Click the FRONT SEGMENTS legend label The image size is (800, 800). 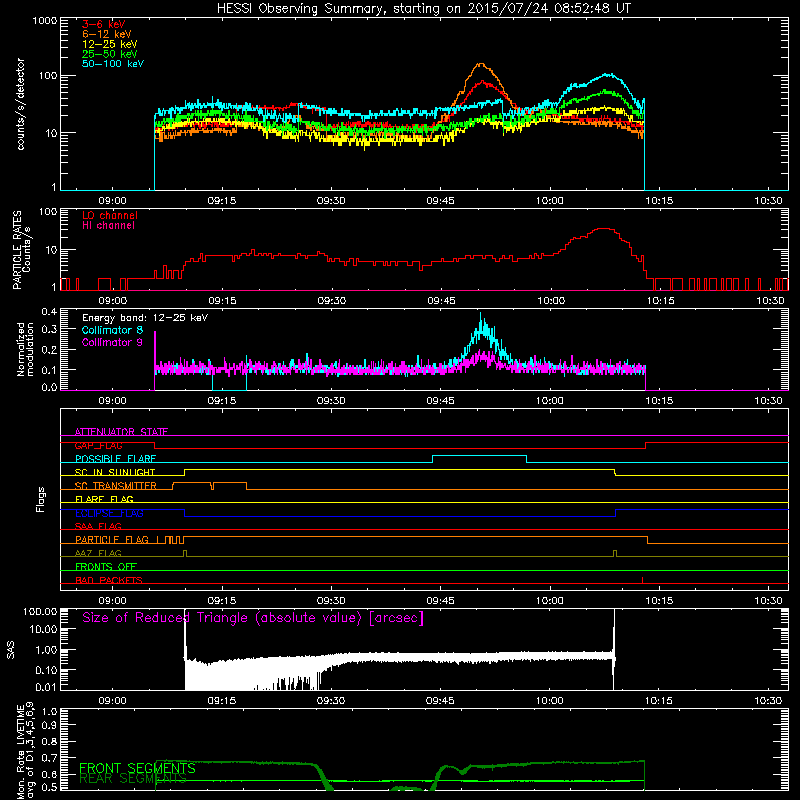137,768
